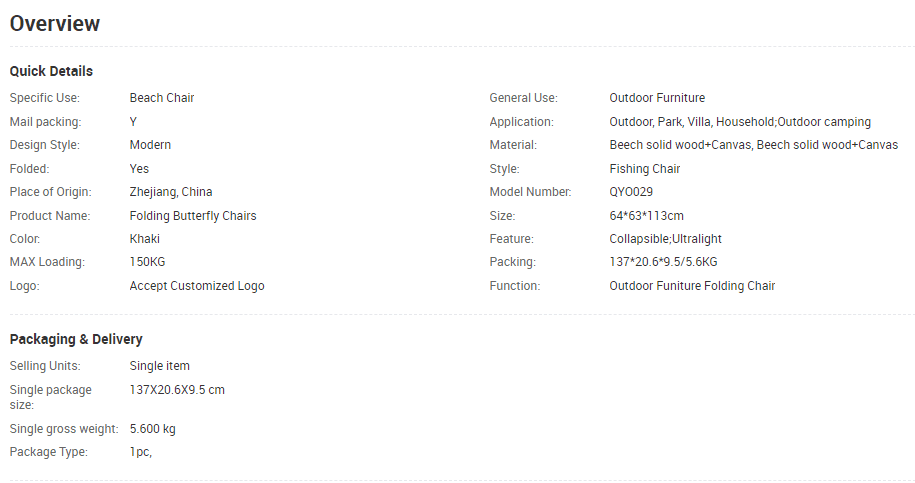Click the 150KG max loading value
This screenshot has width=915, height=483.
point(148,262)
